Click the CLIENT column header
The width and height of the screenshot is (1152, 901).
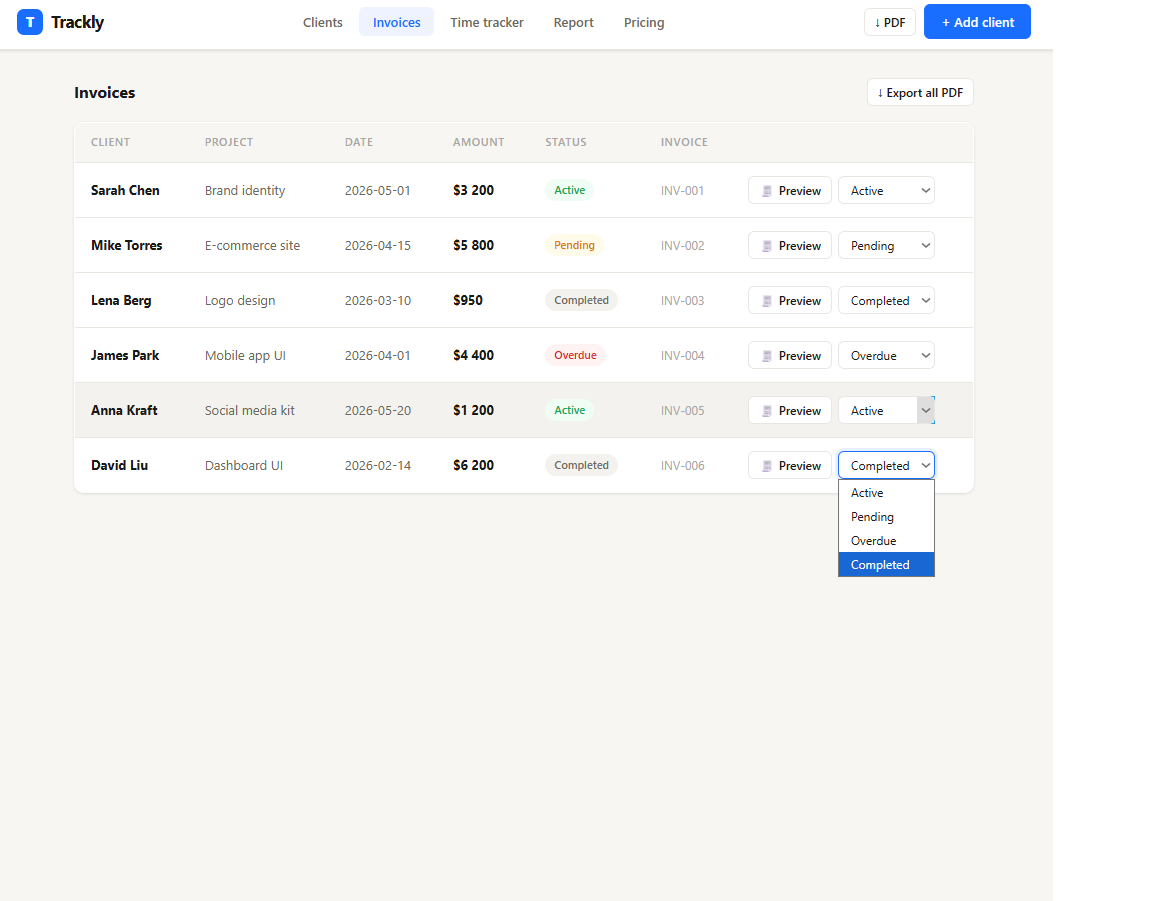110,143
